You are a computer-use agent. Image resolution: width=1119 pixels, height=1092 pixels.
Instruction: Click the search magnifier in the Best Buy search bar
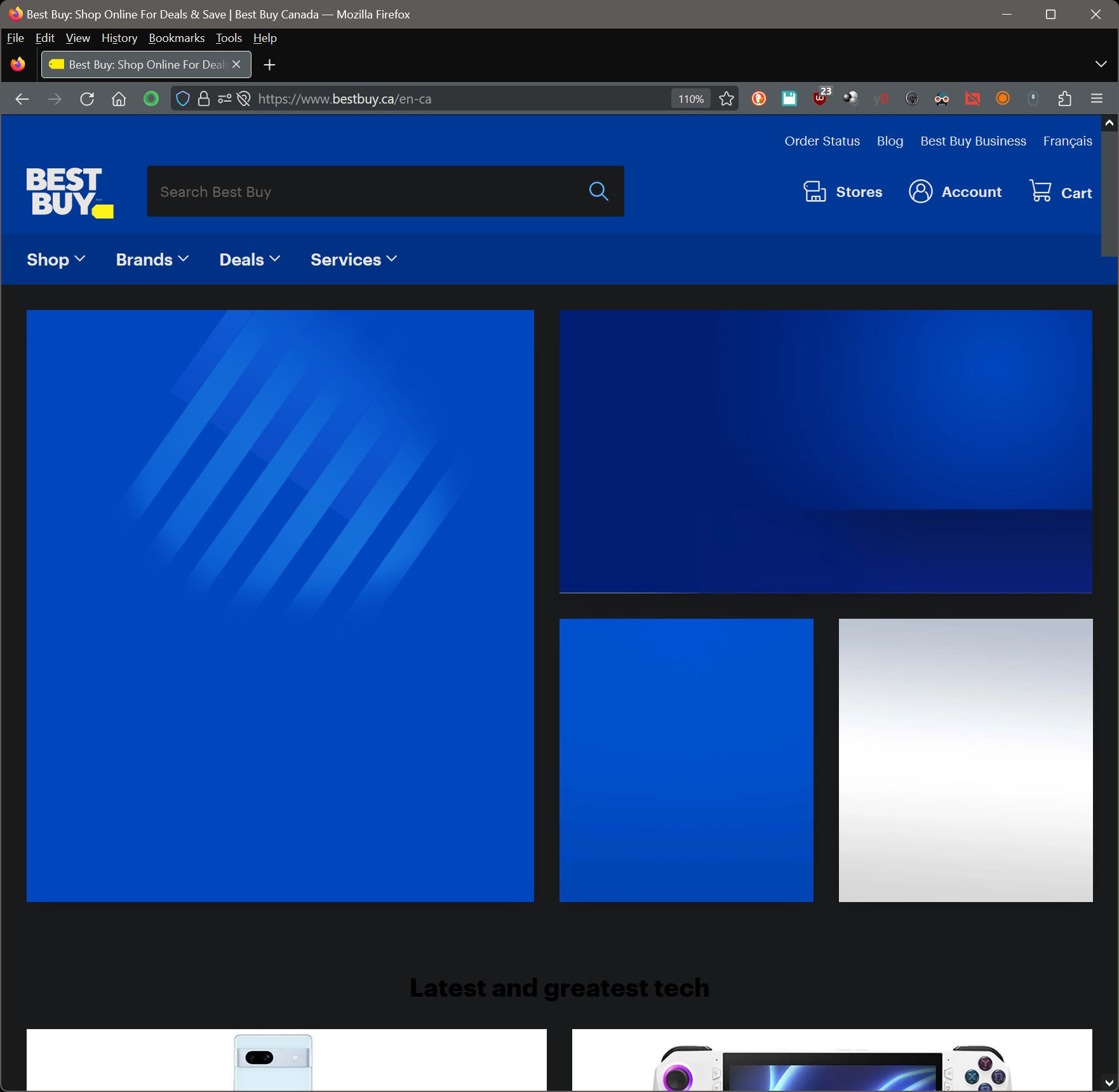tap(598, 191)
